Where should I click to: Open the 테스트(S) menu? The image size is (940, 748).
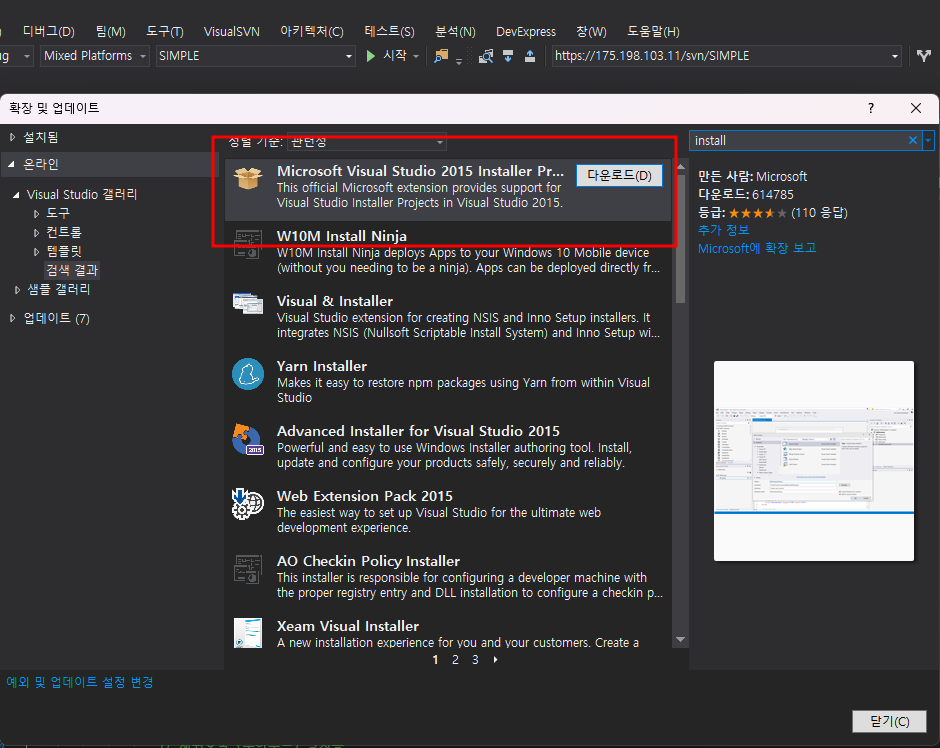click(389, 31)
